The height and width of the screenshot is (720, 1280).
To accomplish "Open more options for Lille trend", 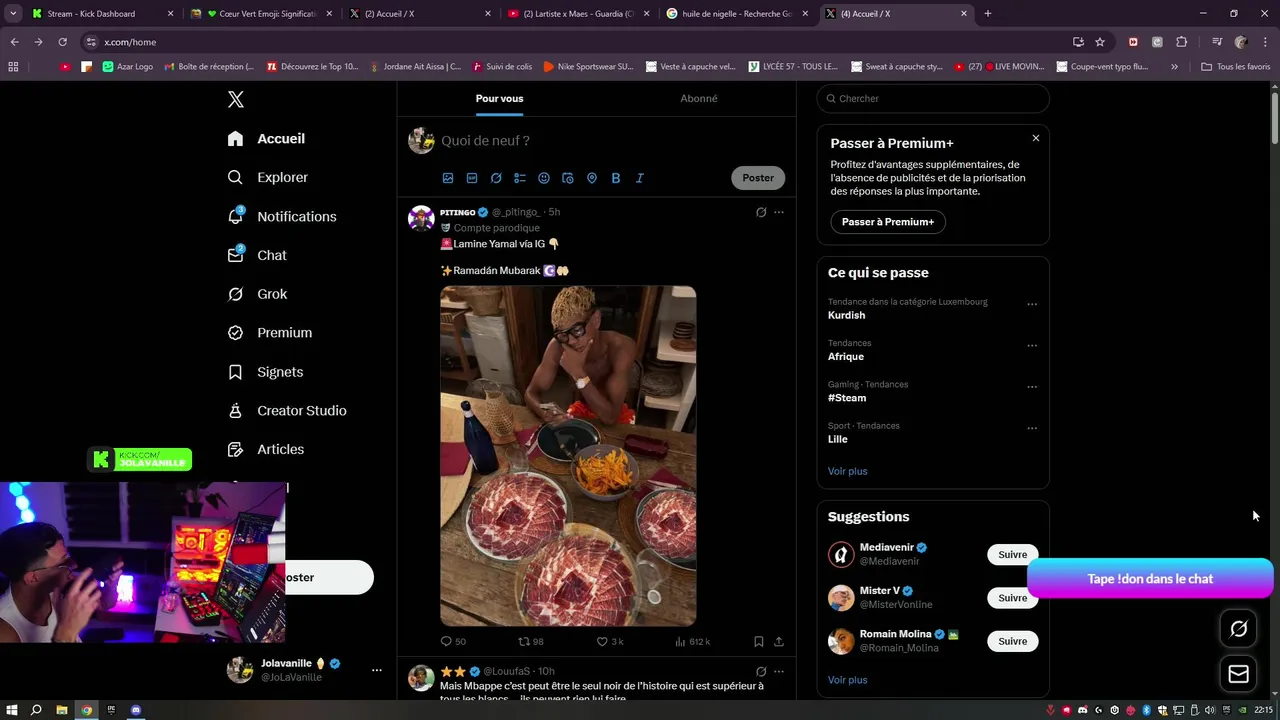I will (1032, 428).
